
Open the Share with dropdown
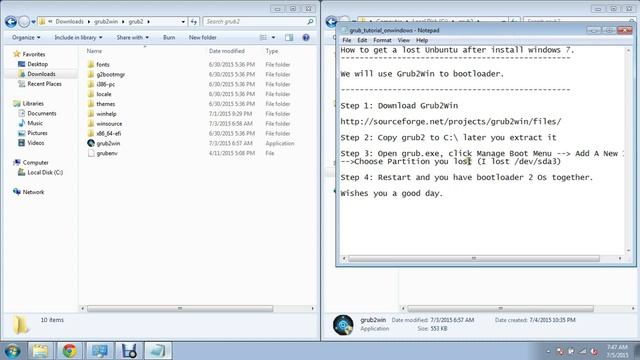tap(133, 38)
